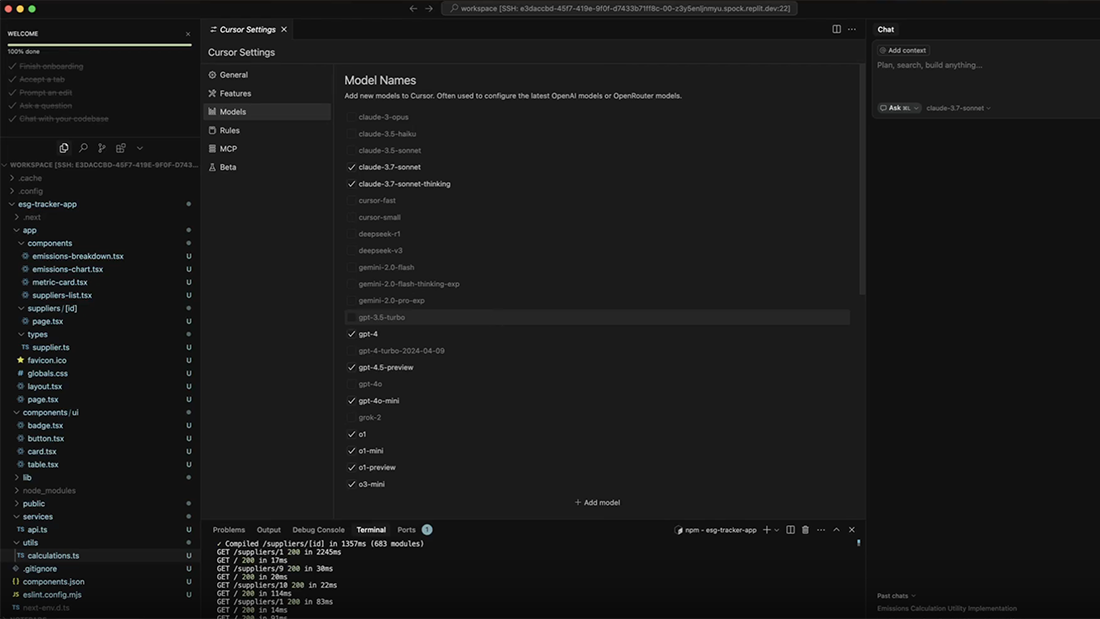
Task: Open the MCP settings section
Action: [x=267, y=149]
